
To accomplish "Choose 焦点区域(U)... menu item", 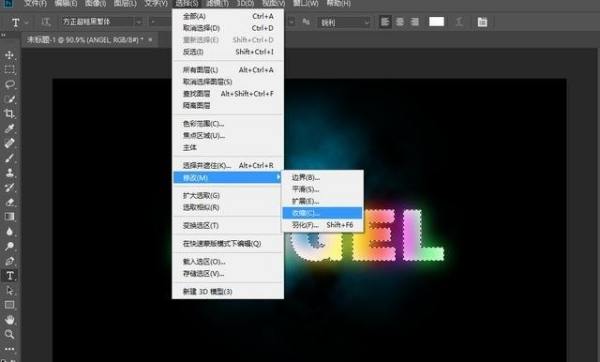I will [x=228, y=135].
